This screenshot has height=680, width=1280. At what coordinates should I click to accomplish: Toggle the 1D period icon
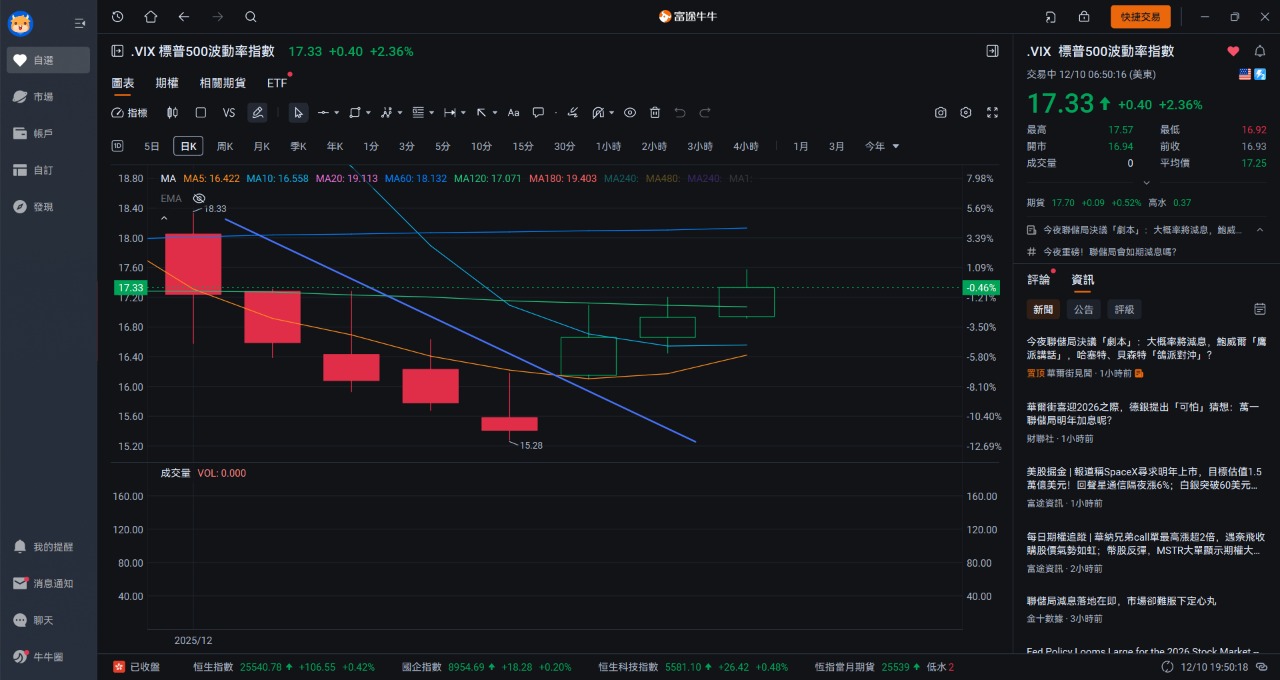click(x=117, y=146)
